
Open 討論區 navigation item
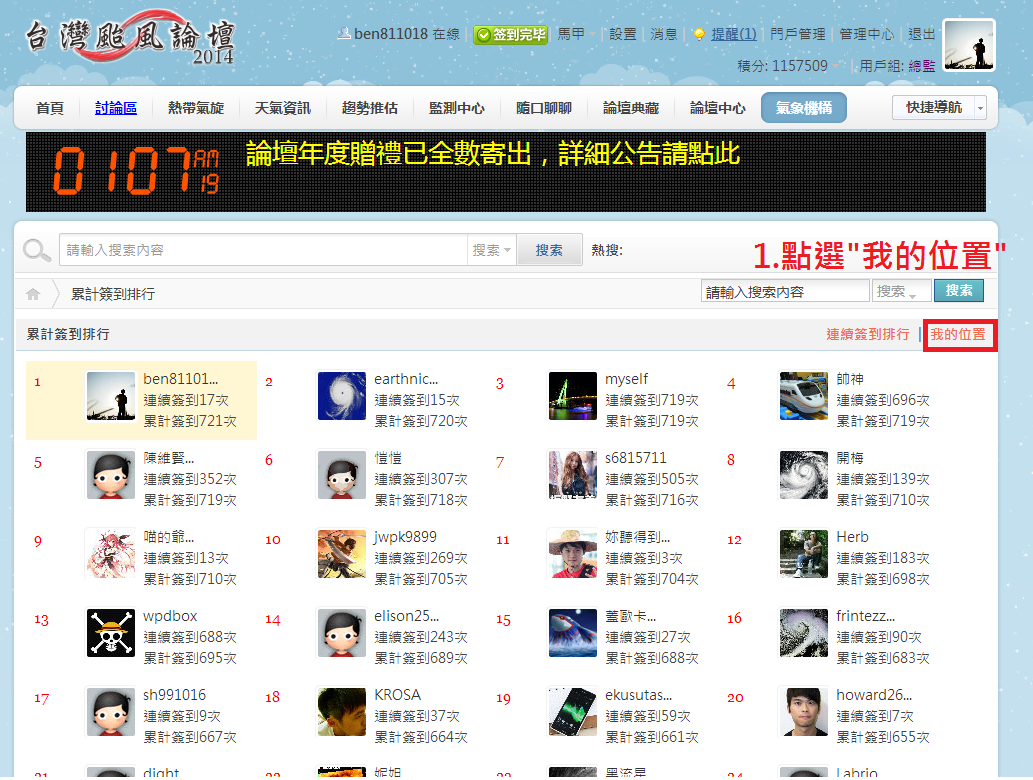tap(115, 108)
